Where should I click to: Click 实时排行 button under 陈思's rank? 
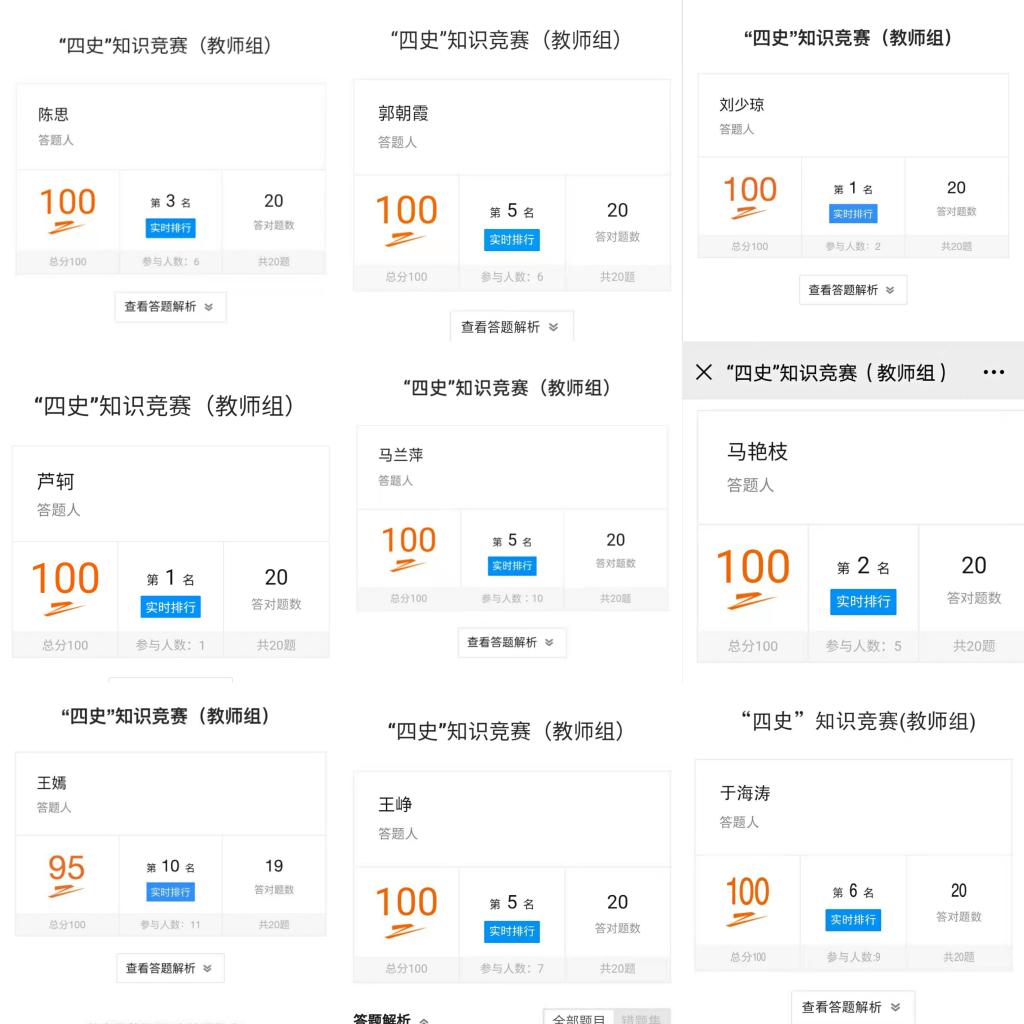click(x=170, y=228)
